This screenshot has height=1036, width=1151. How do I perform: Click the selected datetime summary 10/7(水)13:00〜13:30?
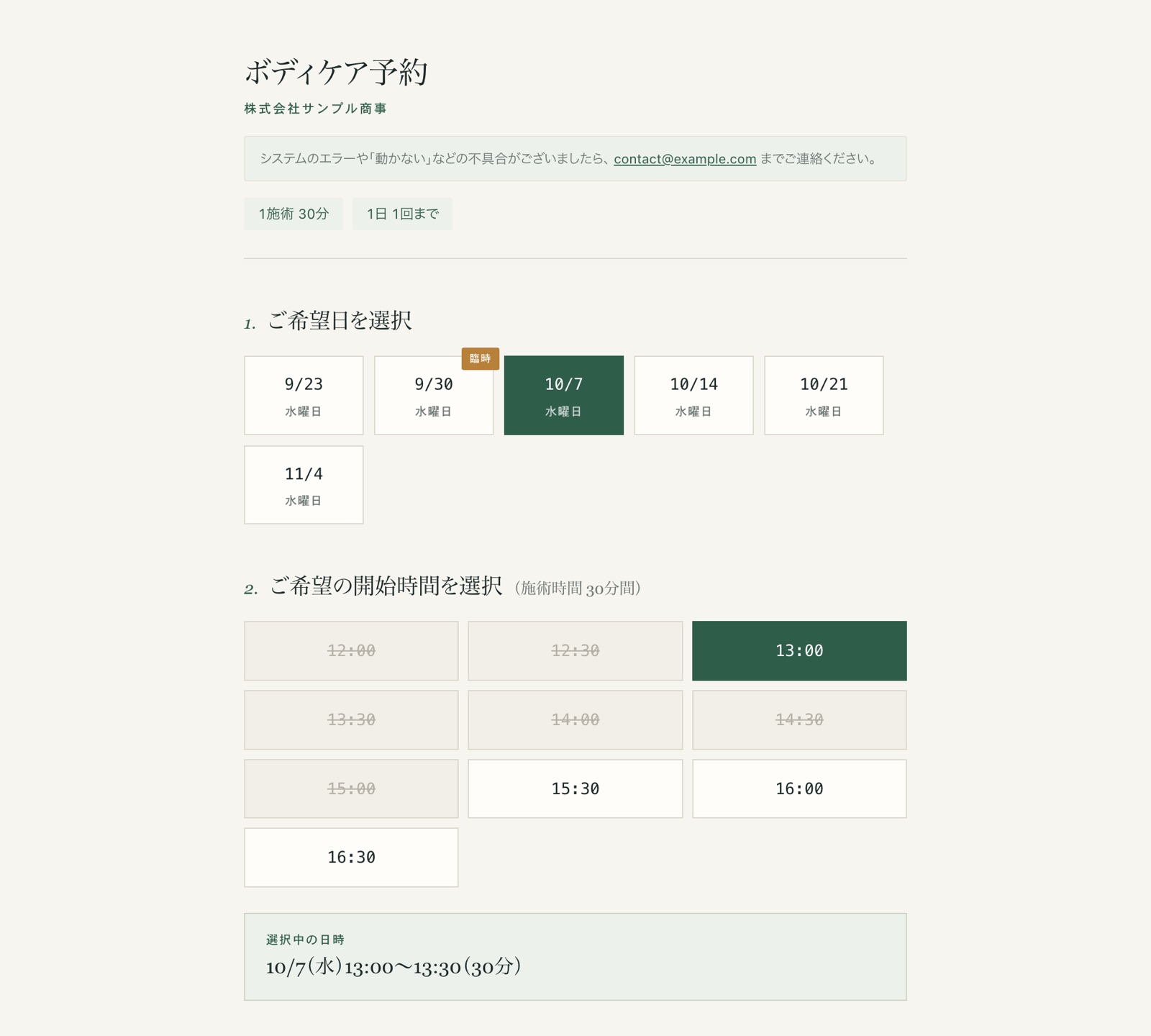point(393,966)
